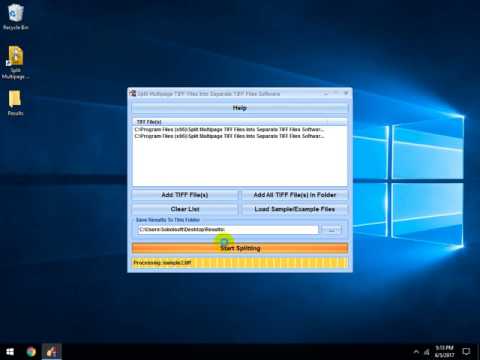
Task: Browse for output folder with ellipsis button
Action: pyautogui.click(x=331, y=230)
